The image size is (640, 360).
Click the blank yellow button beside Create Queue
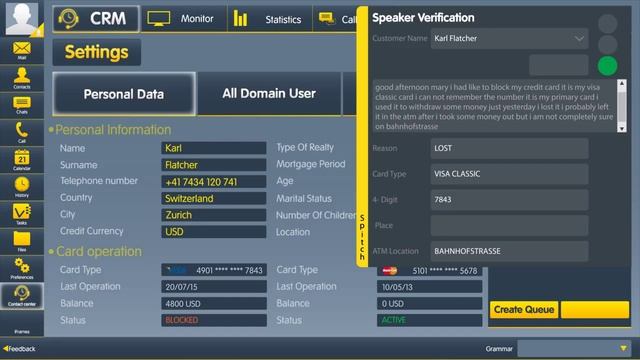pyautogui.click(x=595, y=310)
